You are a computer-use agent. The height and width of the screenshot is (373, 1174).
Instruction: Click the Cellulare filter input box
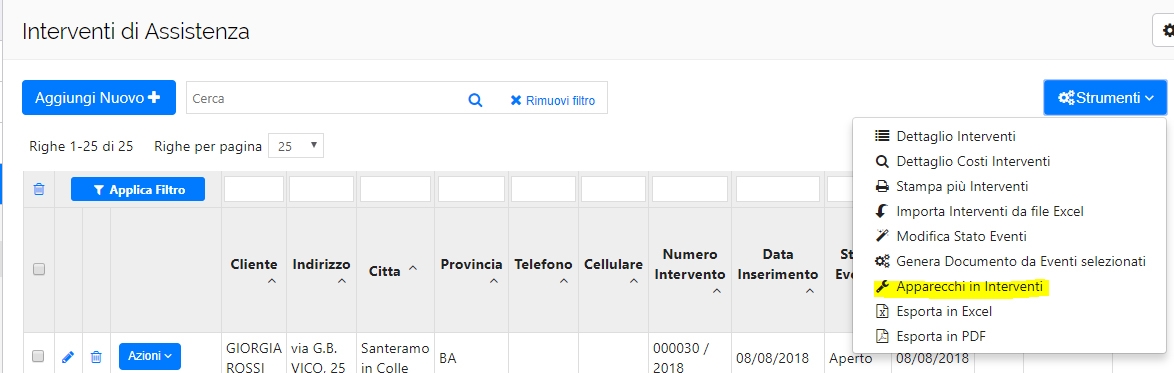[x=612, y=189]
